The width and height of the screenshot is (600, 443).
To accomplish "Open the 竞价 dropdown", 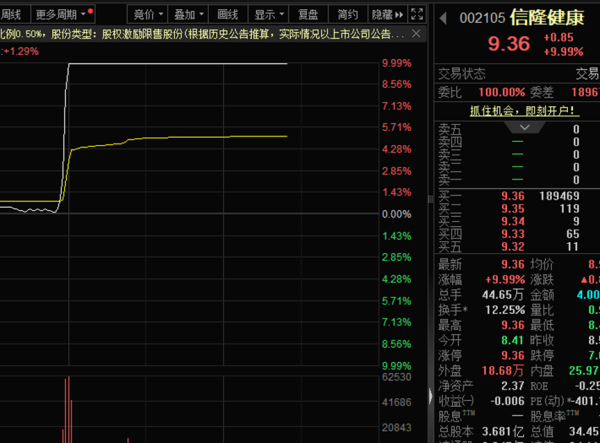I will 148,15.
